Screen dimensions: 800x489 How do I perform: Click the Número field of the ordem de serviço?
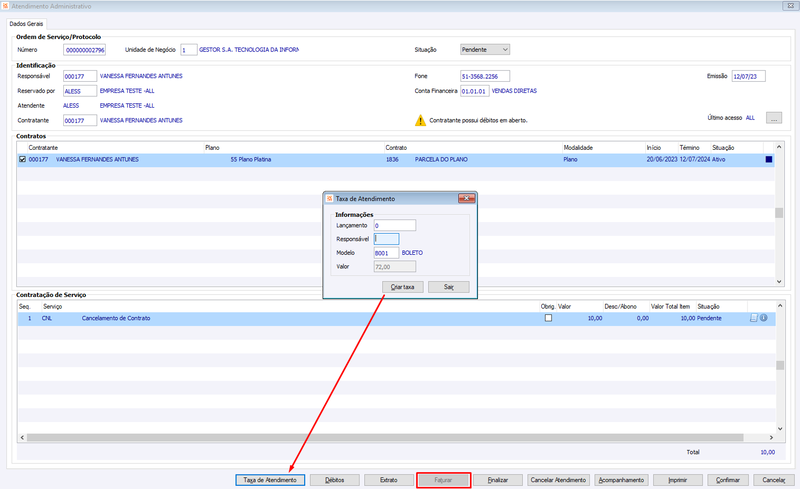coord(84,50)
